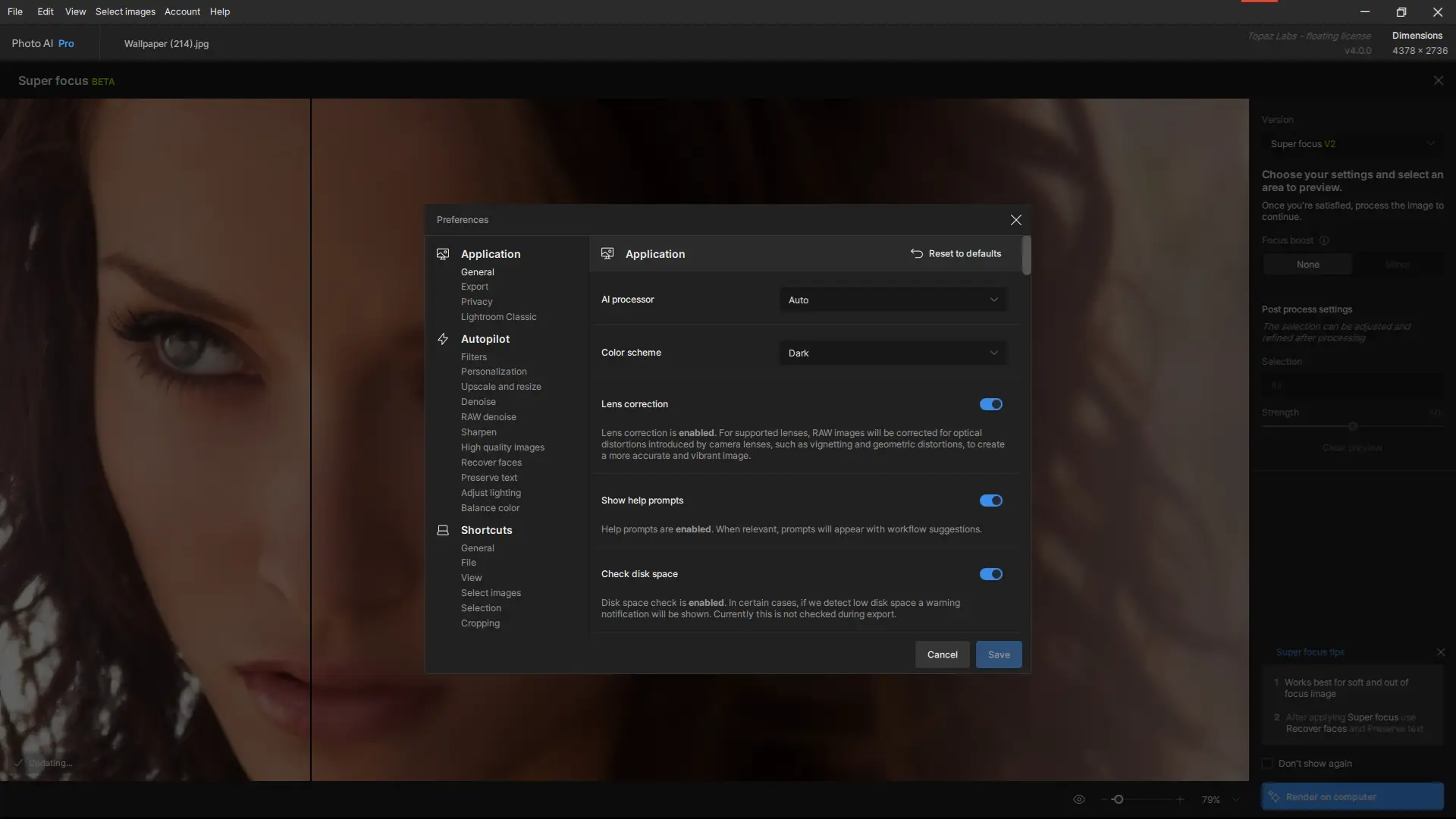
Task: Click the Autopilot lightning bolt icon
Action: coord(443,339)
